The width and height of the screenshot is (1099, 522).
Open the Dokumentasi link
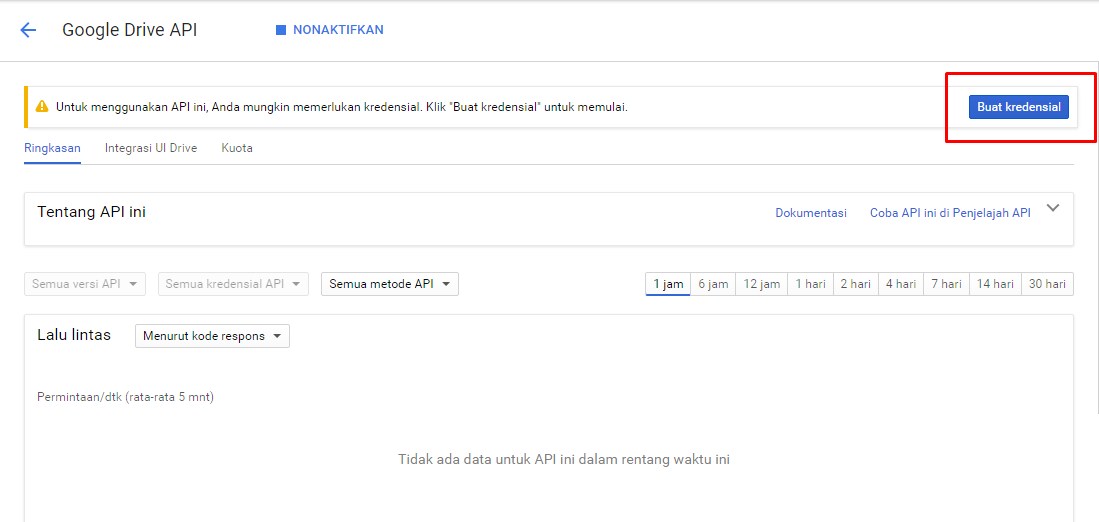click(811, 213)
